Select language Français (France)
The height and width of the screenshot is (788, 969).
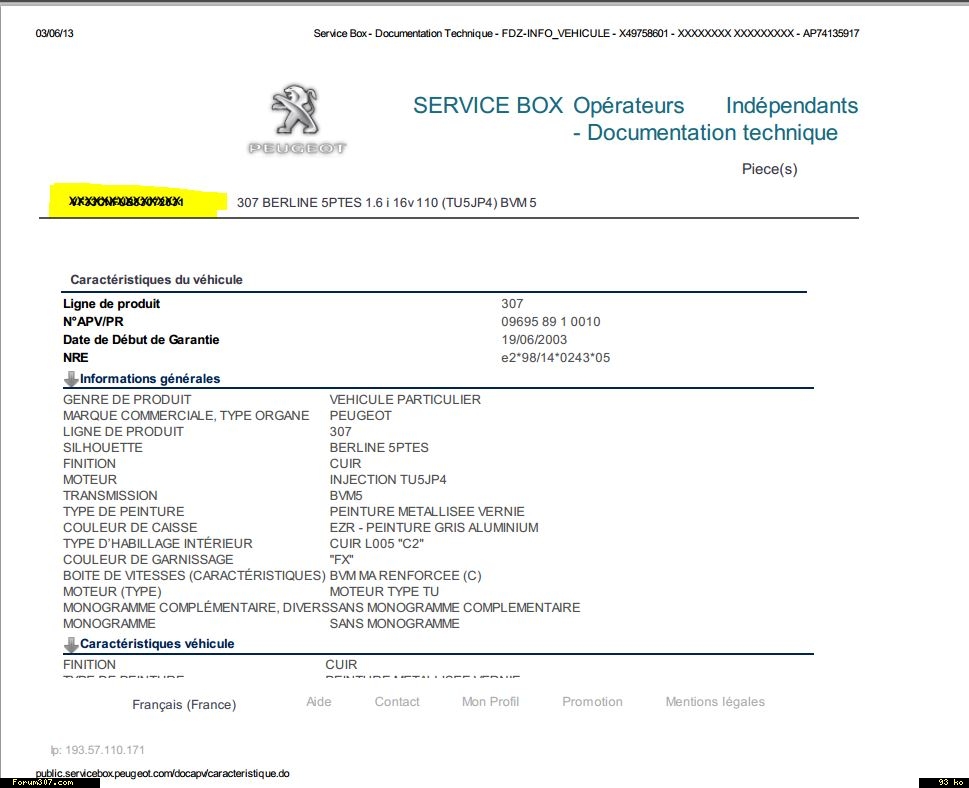[184, 705]
